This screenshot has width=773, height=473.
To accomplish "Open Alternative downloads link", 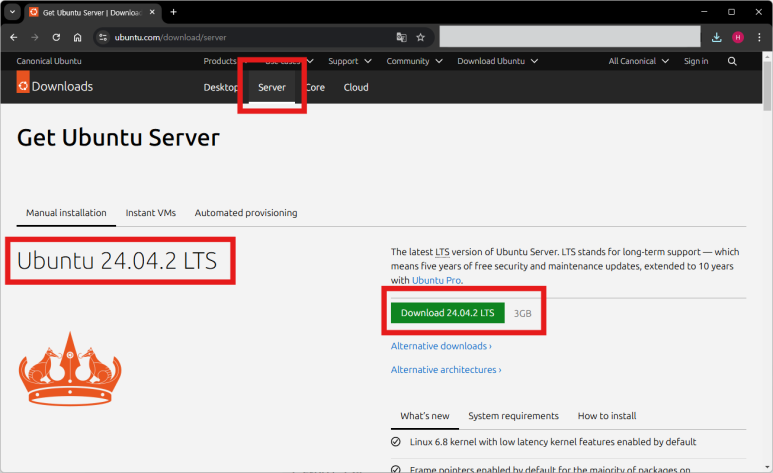I will [441, 346].
